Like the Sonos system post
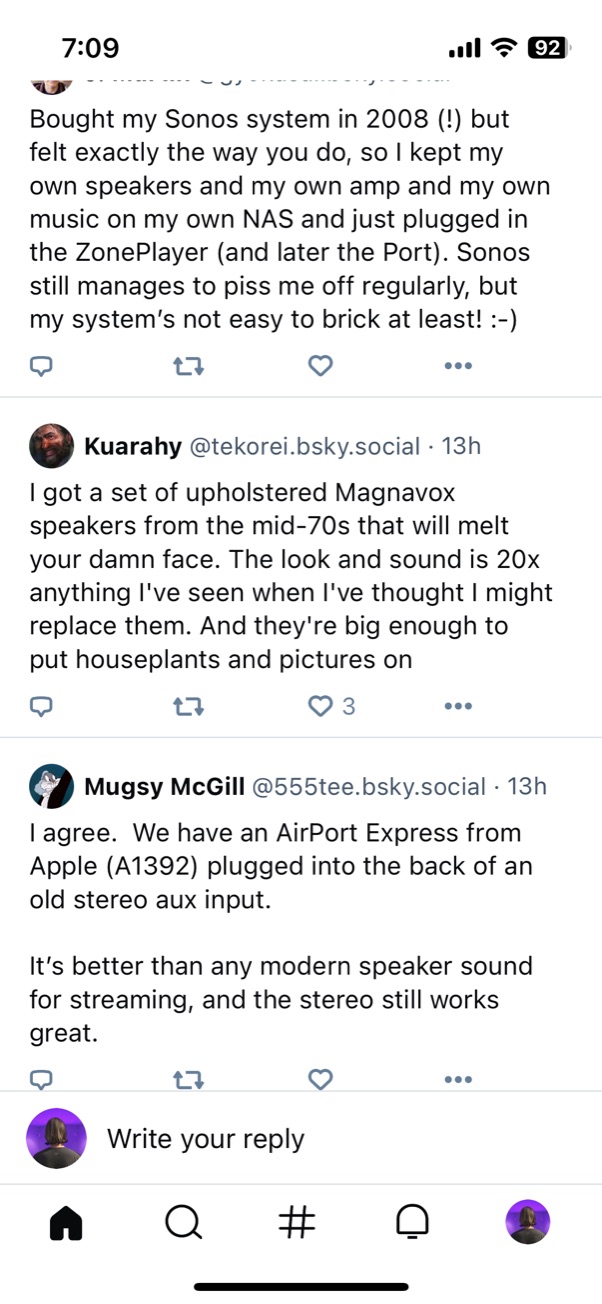 [x=320, y=366]
